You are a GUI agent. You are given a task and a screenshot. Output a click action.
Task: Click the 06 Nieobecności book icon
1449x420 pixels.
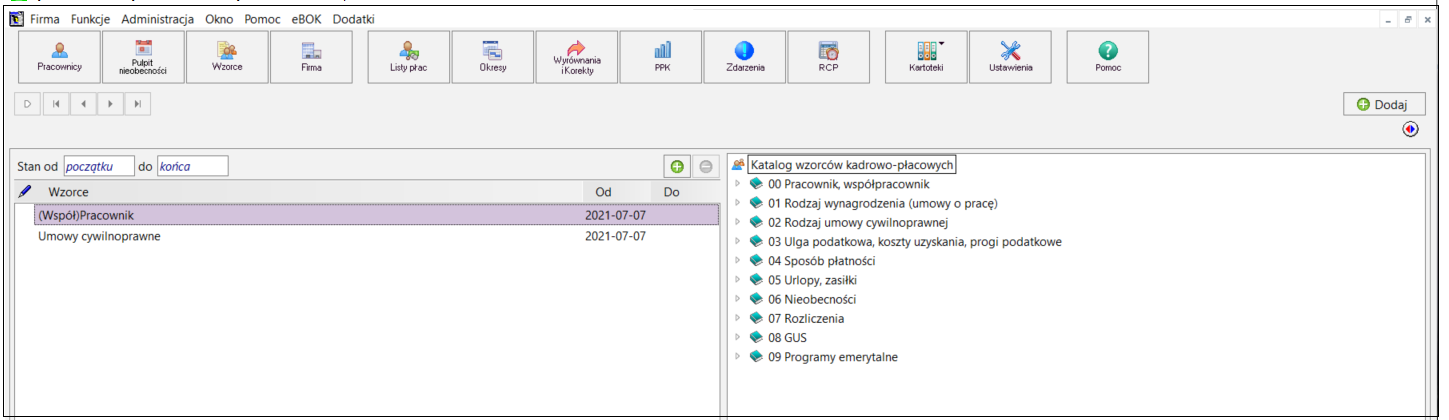[x=755, y=299]
